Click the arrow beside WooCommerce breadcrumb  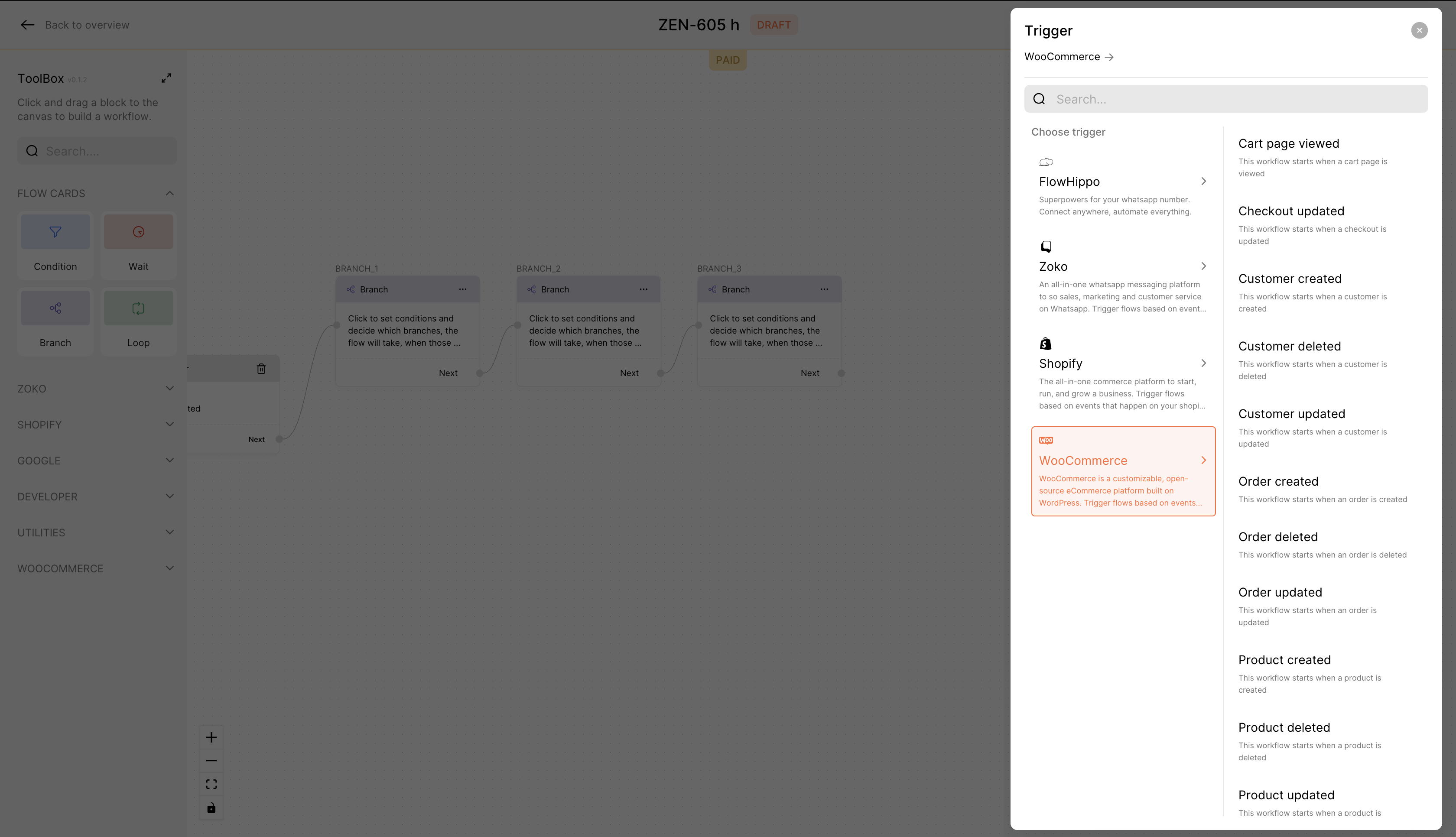click(1109, 57)
